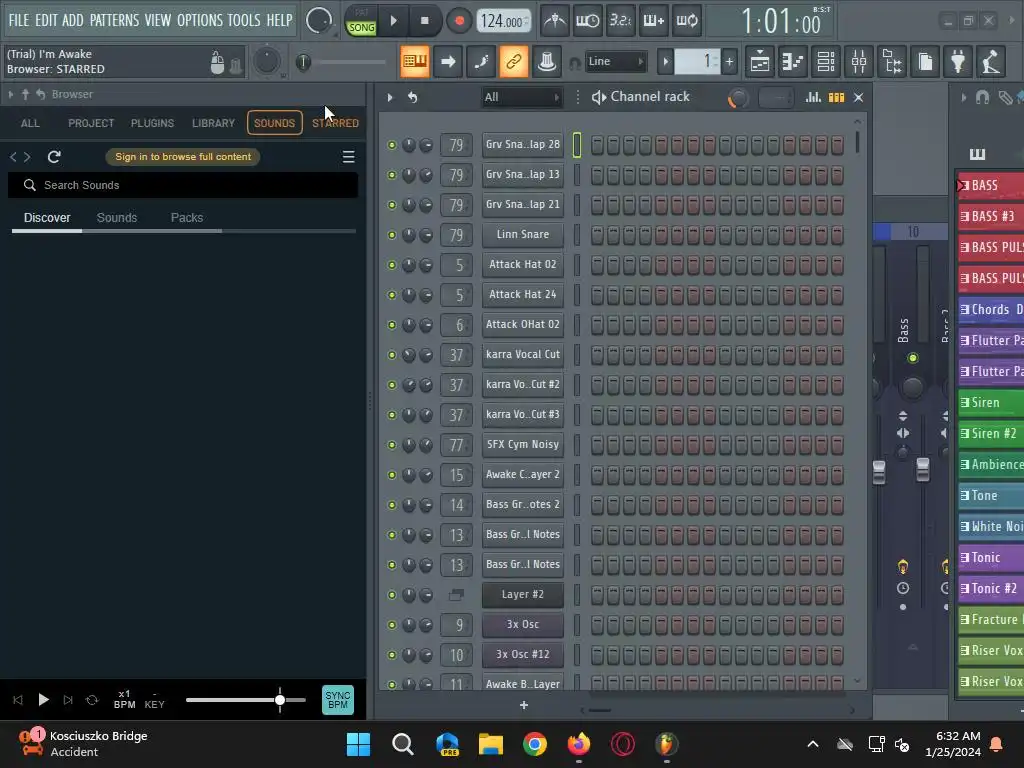Enable the link/chain toolbar icon
Viewport: 1024px width, 768px height.
coord(514,62)
